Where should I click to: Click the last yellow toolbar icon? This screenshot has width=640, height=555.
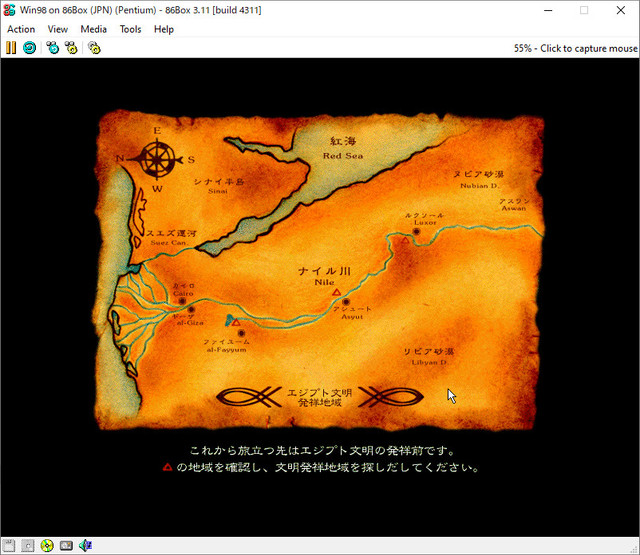pos(94,48)
